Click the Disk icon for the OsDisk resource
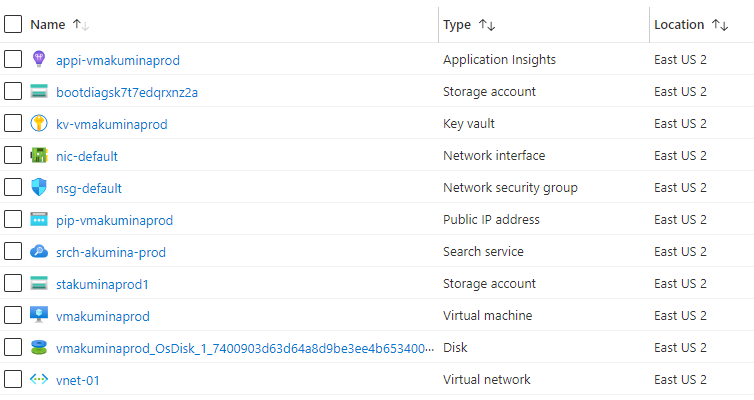This screenshot has height=400, width=754. pyautogui.click(x=39, y=348)
